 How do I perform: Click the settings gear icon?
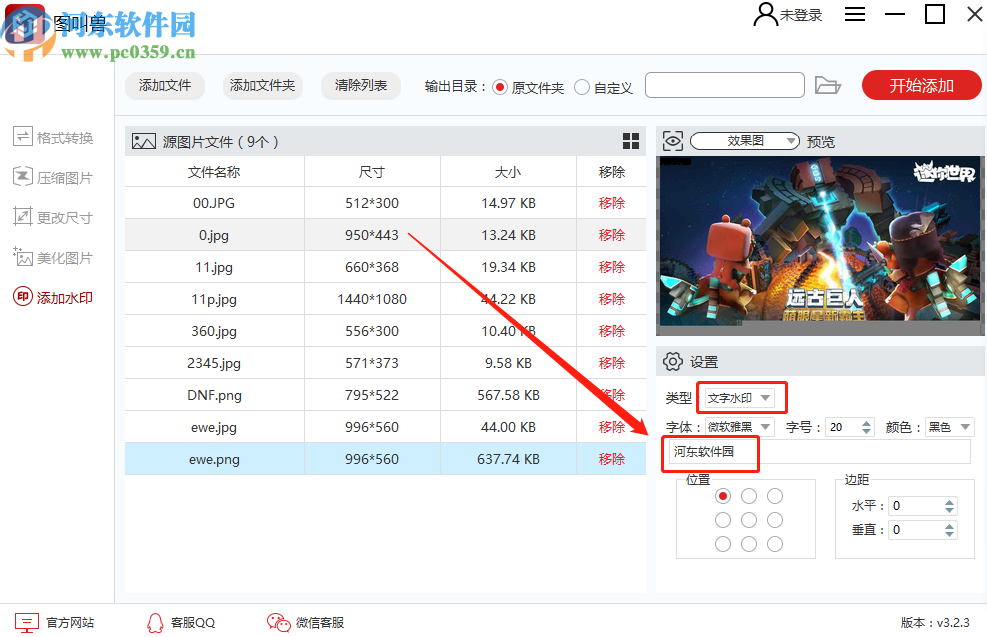[673, 361]
